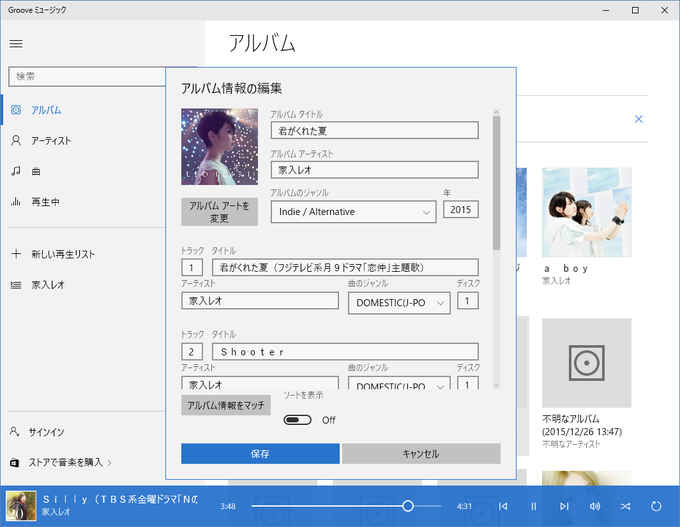Click the playlist icon beside 家入レオ
Image resolution: width=680 pixels, height=527 pixels.
tap(16, 285)
